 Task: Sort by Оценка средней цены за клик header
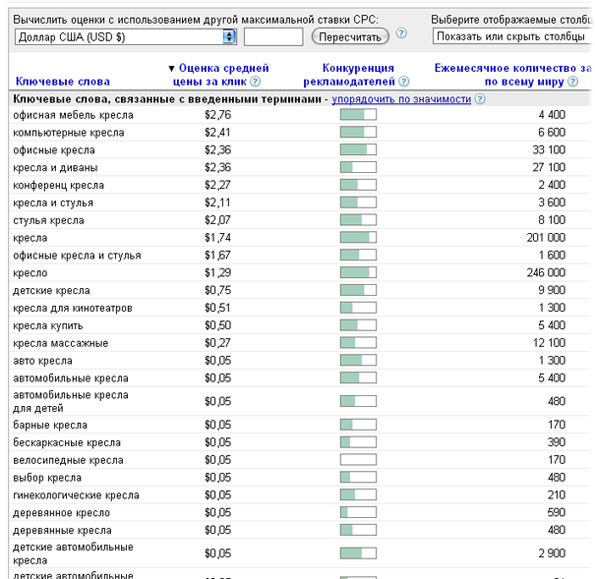coord(220,75)
